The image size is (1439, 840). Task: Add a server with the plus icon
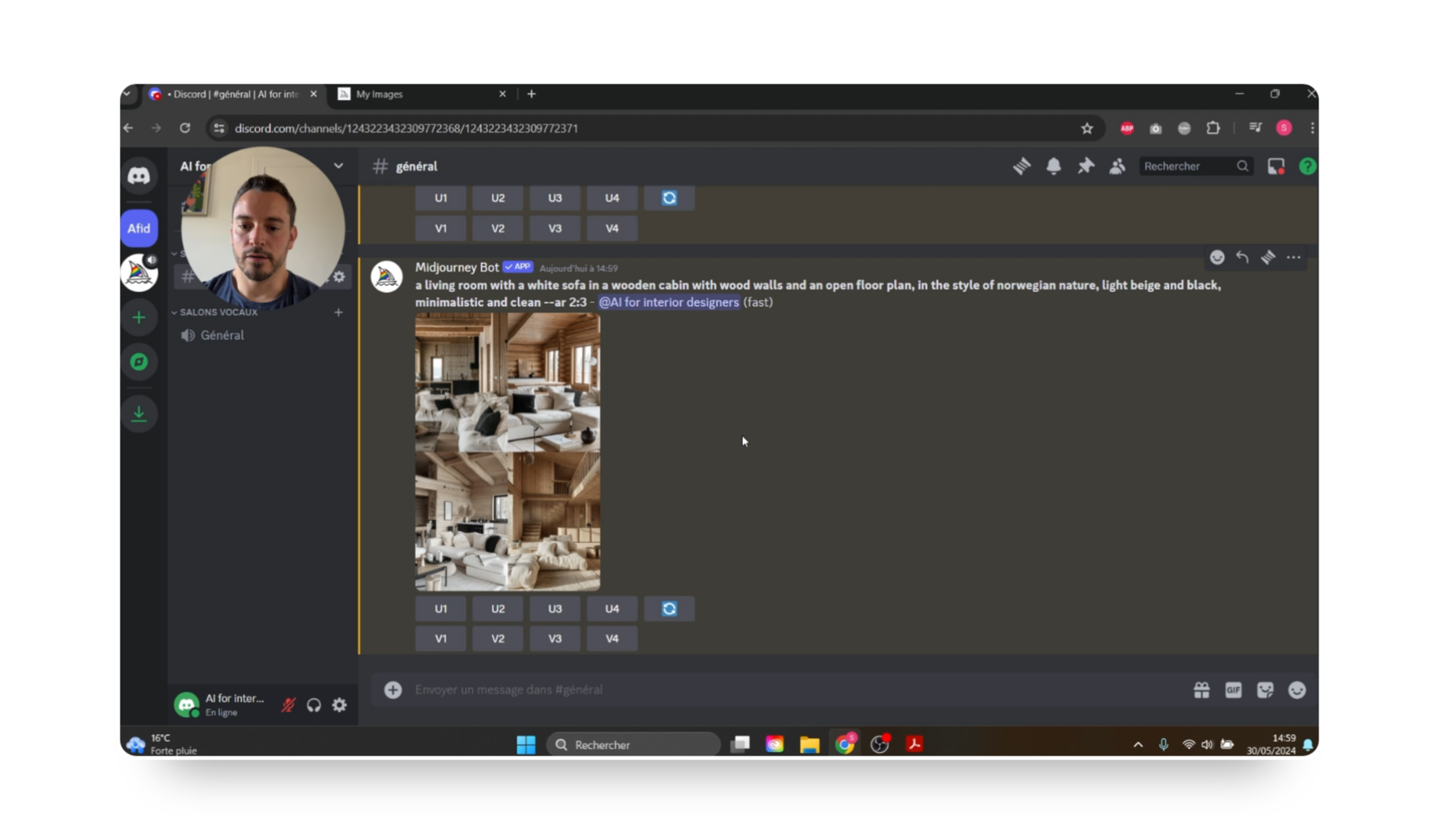coord(139,318)
